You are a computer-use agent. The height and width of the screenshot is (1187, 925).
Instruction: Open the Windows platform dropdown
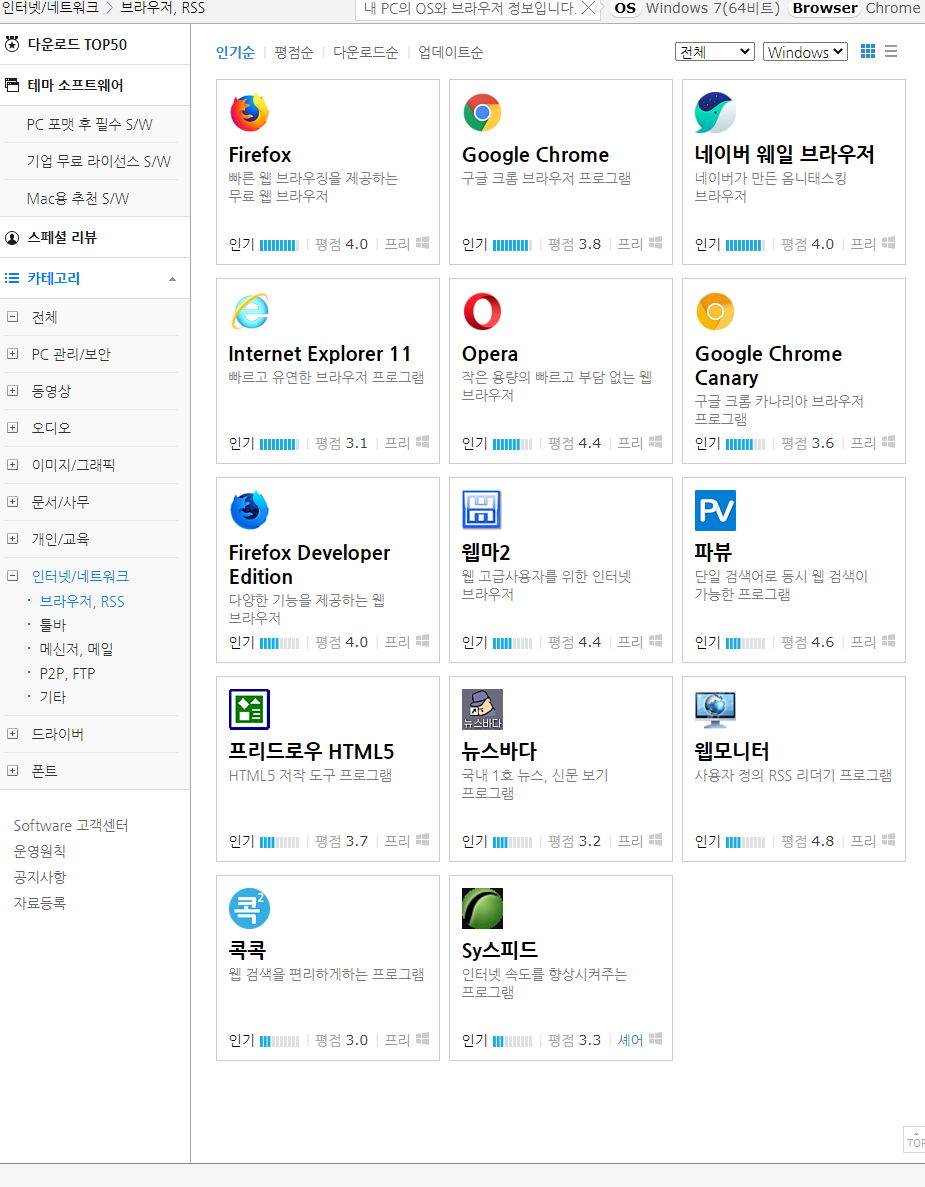point(805,51)
